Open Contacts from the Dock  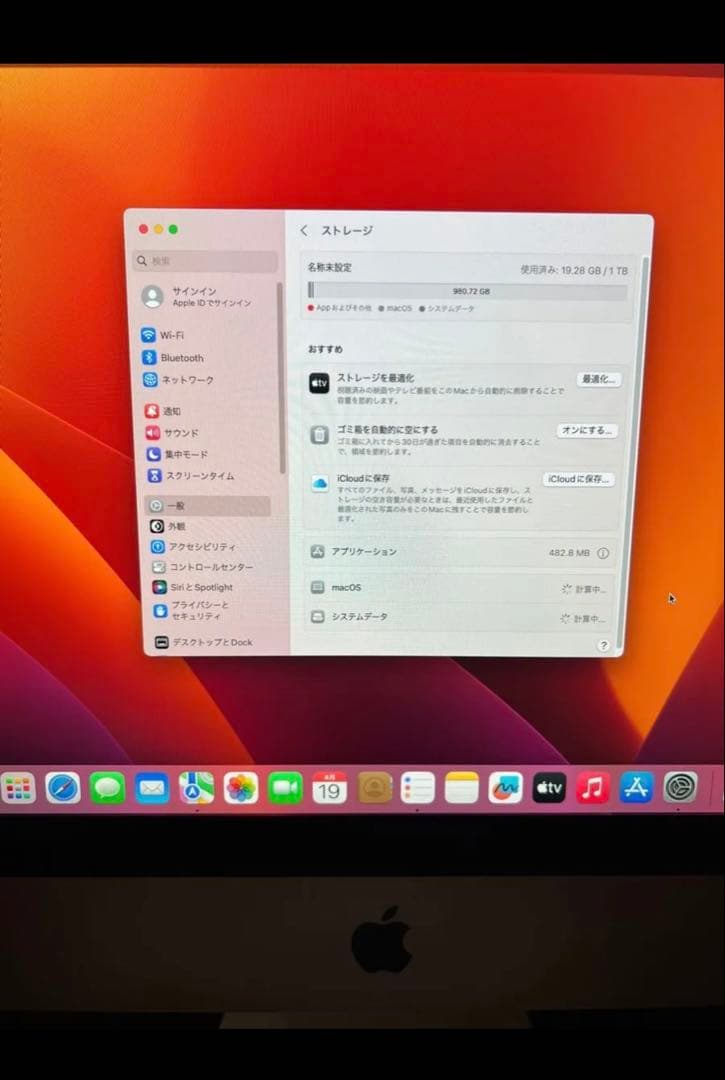click(375, 788)
